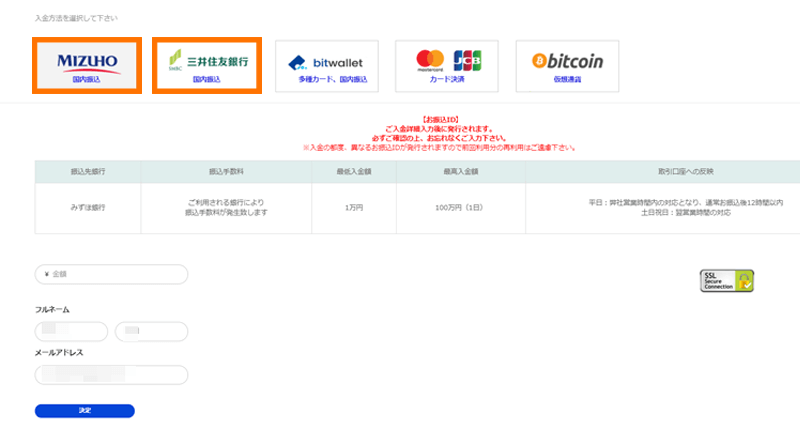Click the blue 決定 submit button
Screen dimensions: 800x435
85,411
